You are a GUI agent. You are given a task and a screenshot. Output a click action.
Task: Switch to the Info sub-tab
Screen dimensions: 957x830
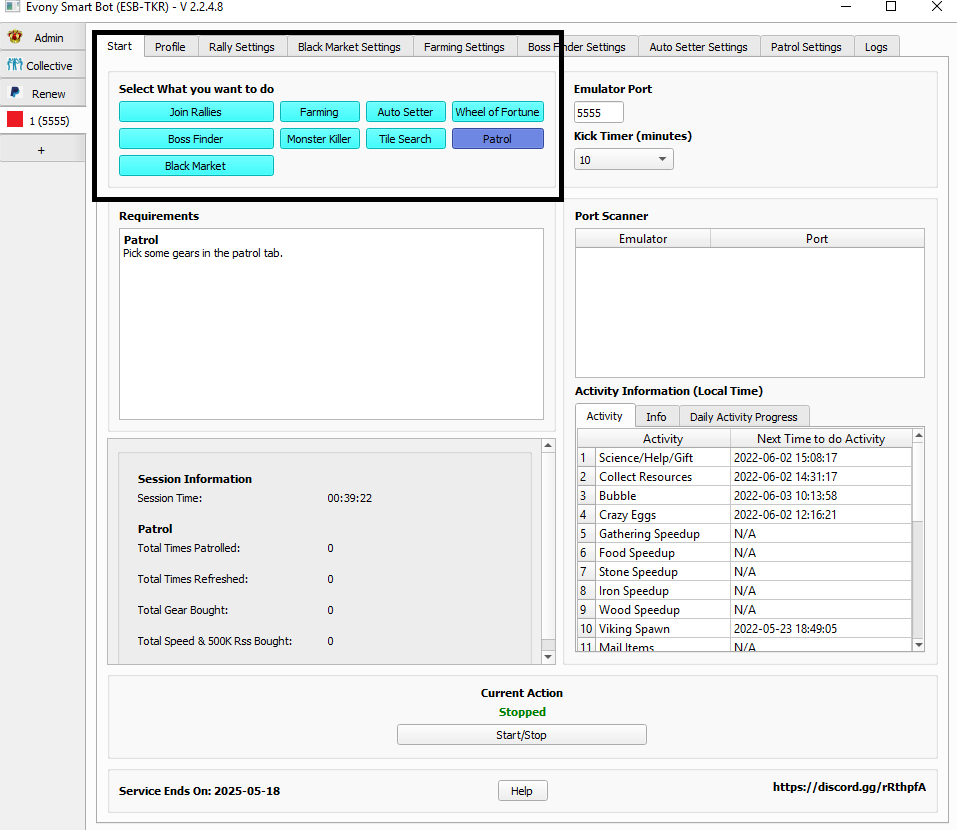(x=656, y=417)
